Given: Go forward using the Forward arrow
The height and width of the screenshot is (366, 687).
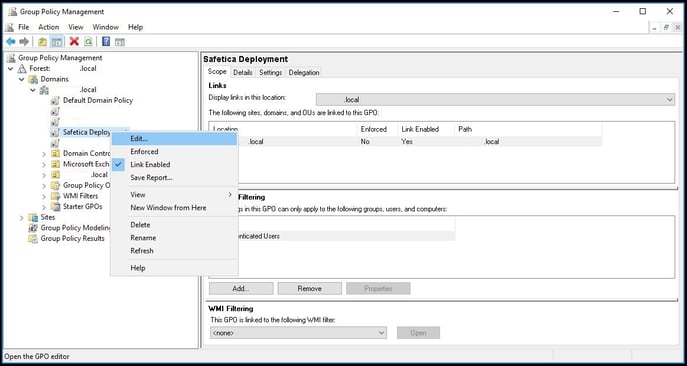Looking at the screenshot, I should tap(24, 42).
